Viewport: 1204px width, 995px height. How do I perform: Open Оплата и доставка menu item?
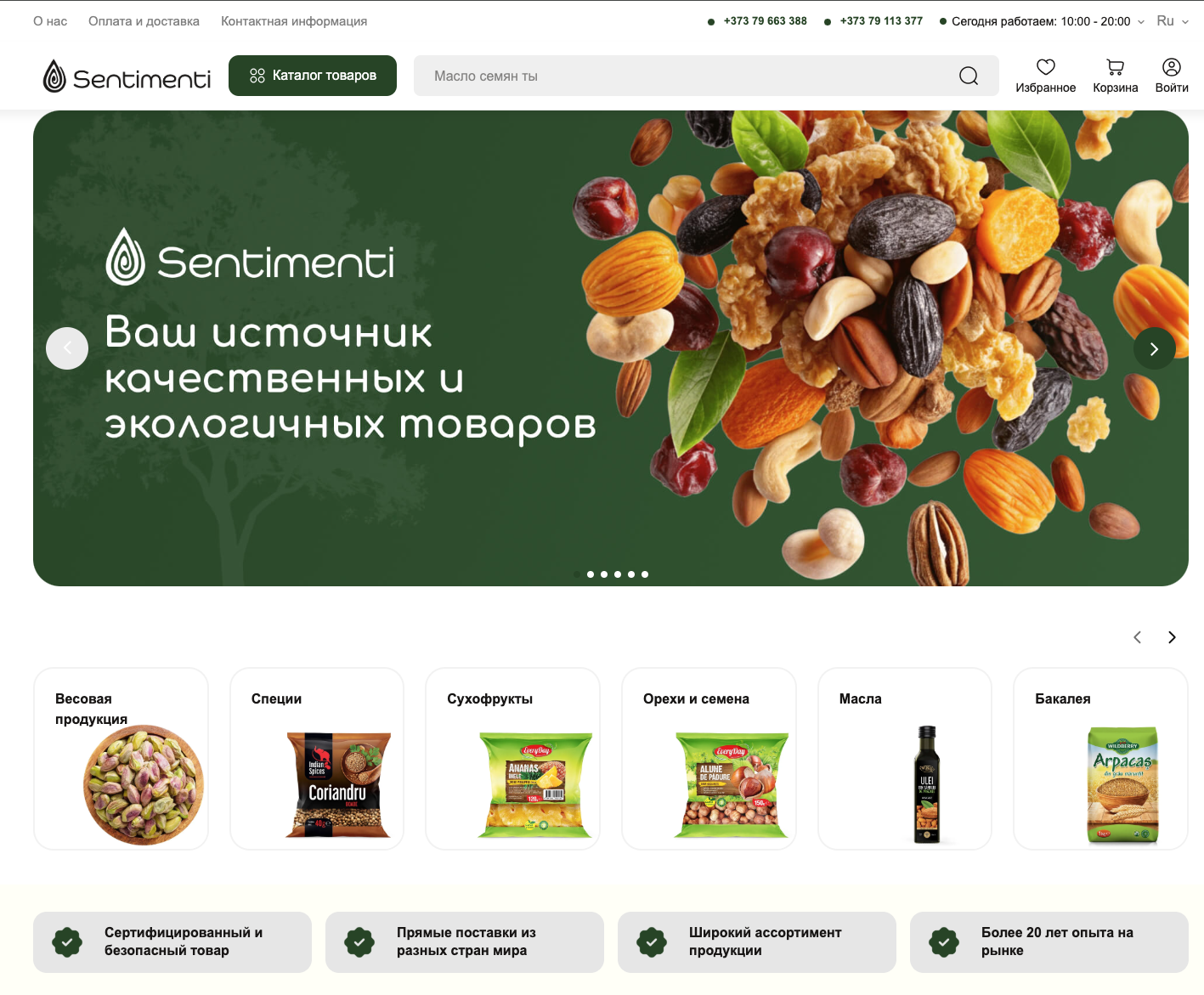pos(144,21)
